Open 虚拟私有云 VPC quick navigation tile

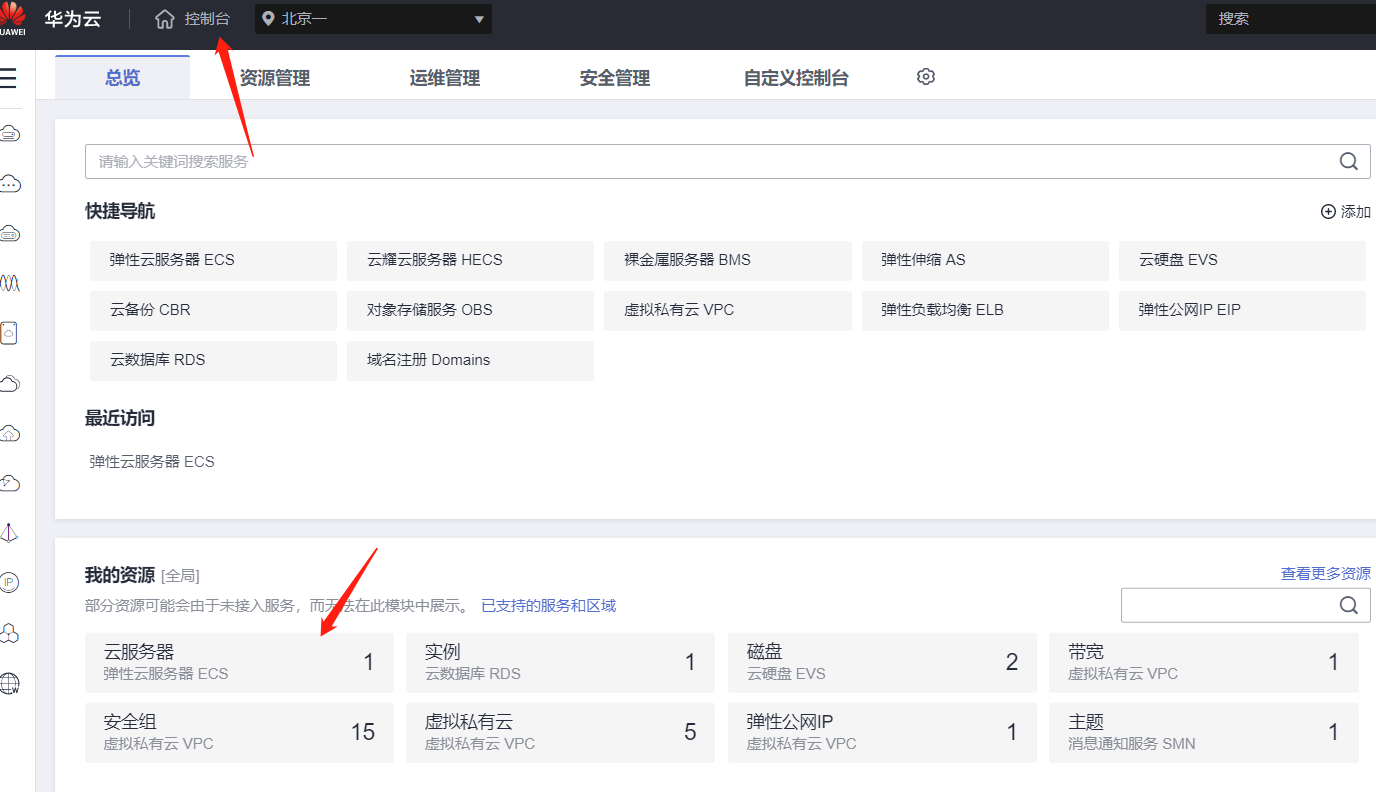(x=728, y=310)
